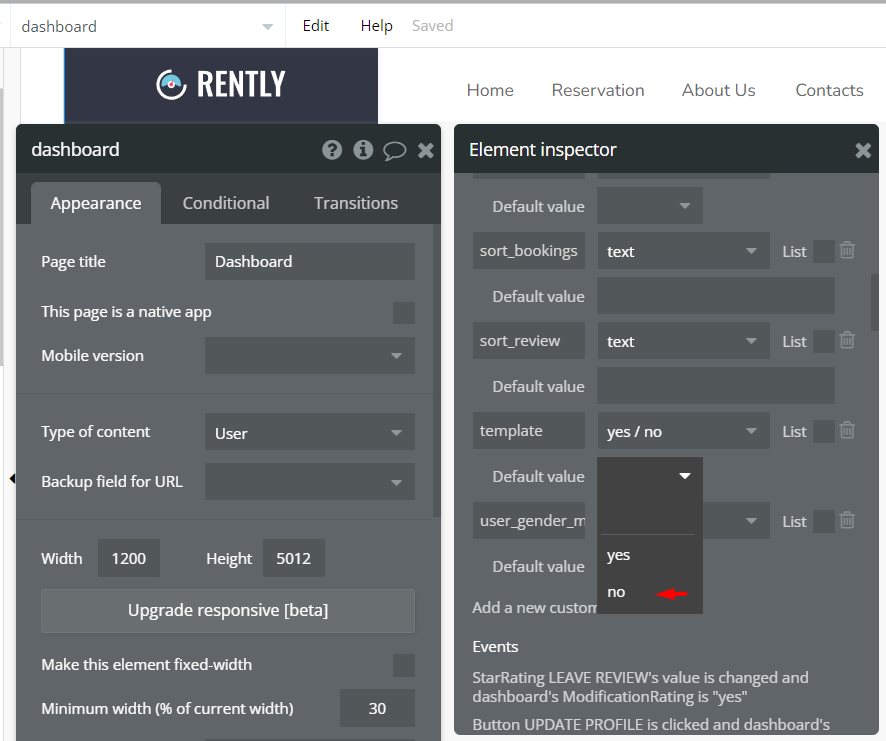This screenshot has width=886, height=741.
Task: Click the Upgrade responsive [beta] button
Action: 228,610
